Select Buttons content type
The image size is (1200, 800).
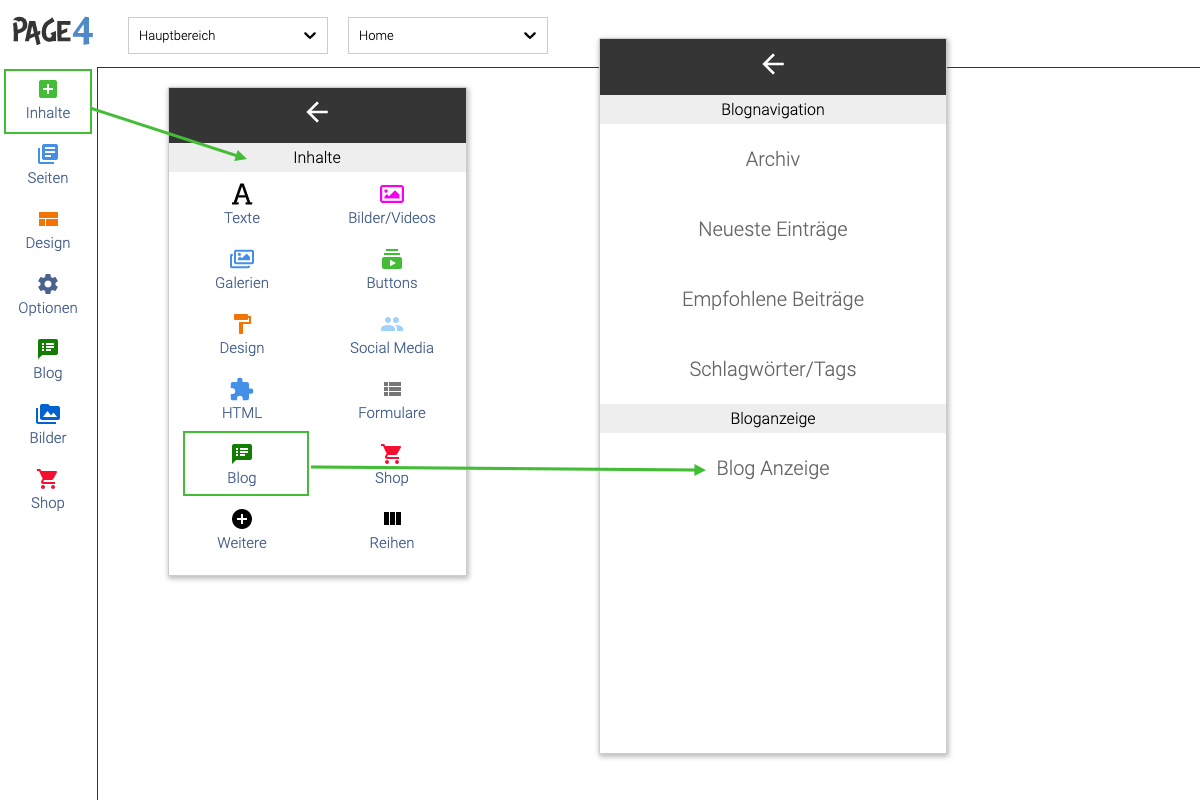(392, 270)
